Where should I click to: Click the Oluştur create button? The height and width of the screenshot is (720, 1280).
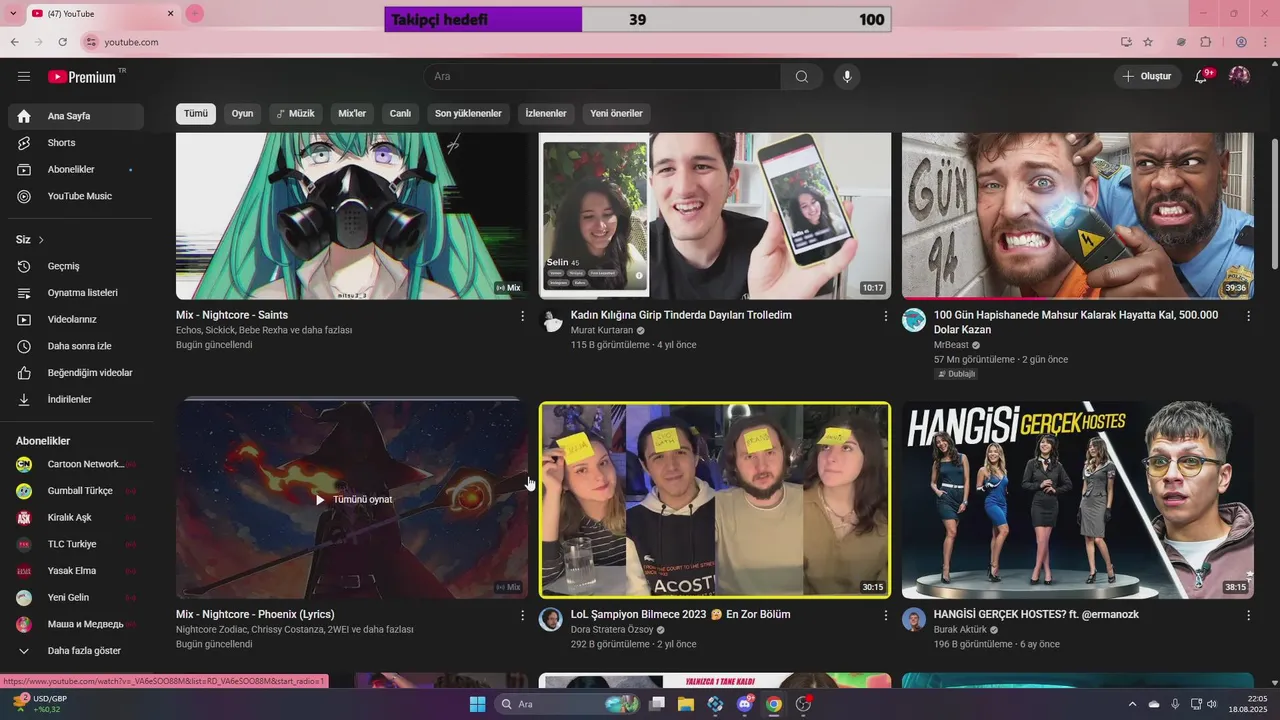pos(1146,76)
